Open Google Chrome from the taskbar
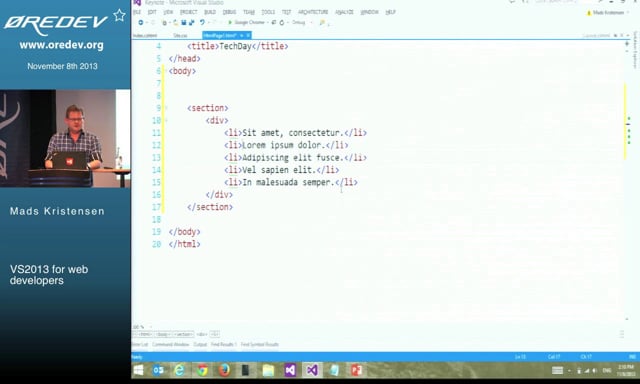Screen dimensions: 640x384 [x=202, y=371]
